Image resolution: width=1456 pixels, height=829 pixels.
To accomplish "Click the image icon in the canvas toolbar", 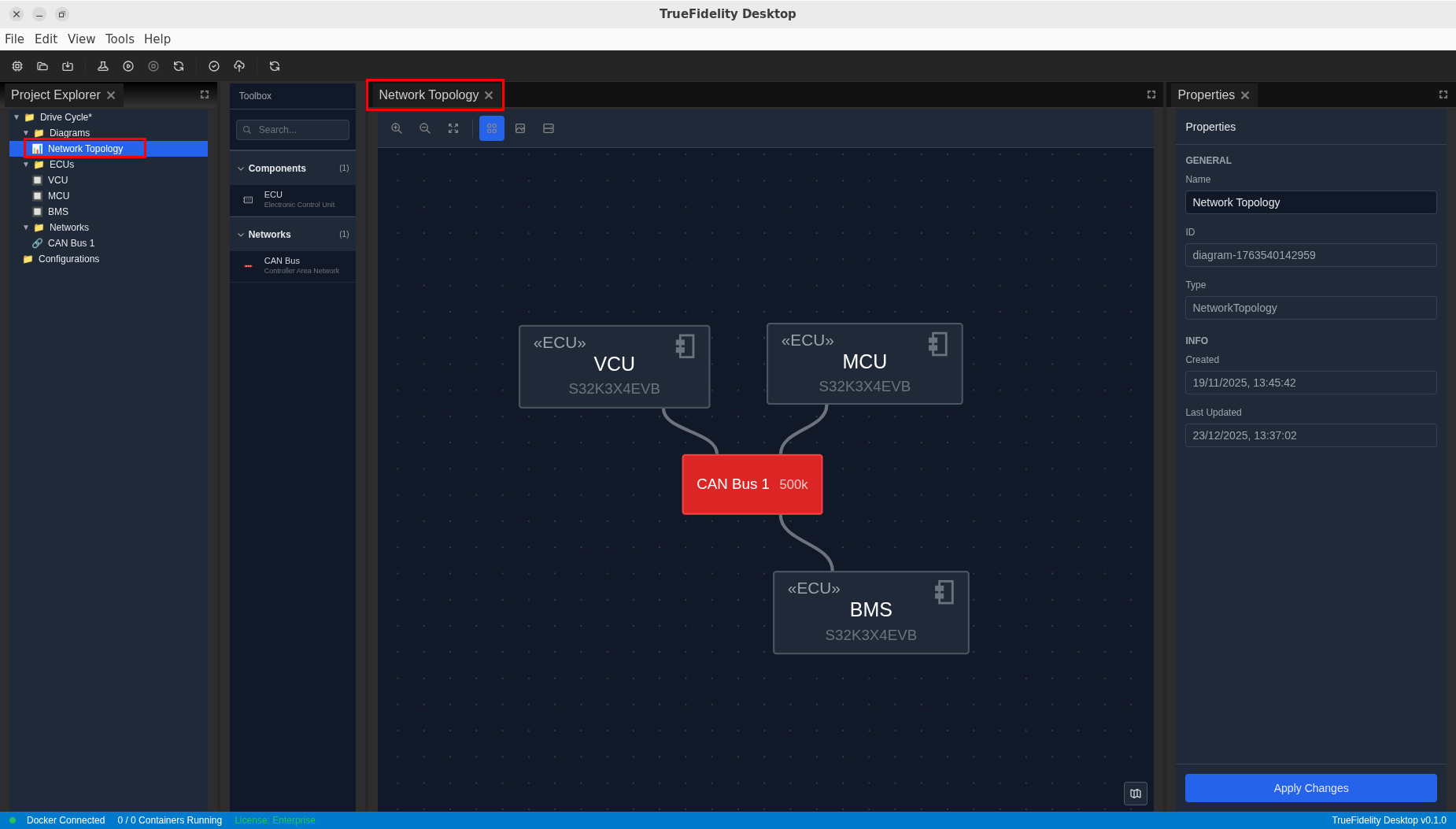I will (520, 128).
